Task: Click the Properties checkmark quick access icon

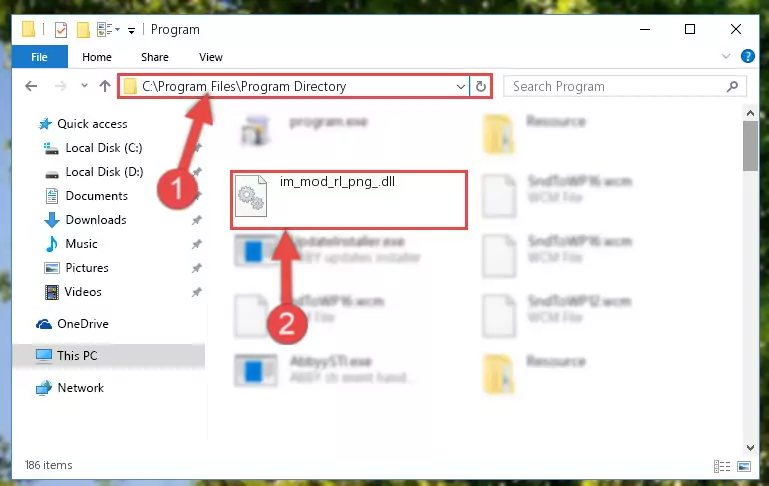Action: 61,30
